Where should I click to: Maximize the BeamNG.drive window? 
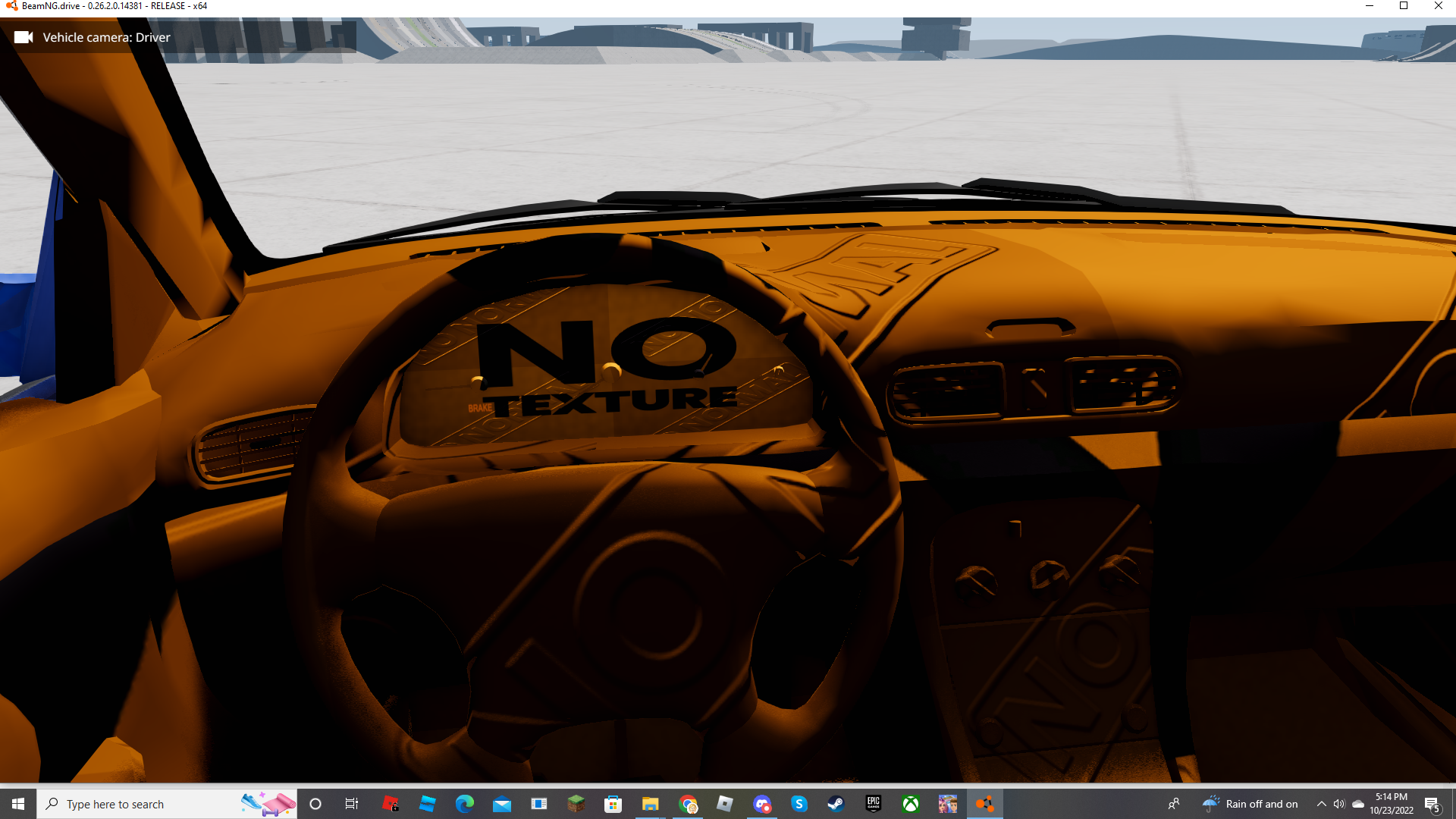1404,6
